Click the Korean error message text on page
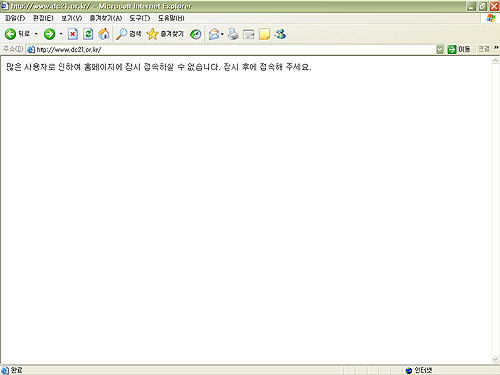The image size is (500, 375). pyautogui.click(x=159, y=67)
